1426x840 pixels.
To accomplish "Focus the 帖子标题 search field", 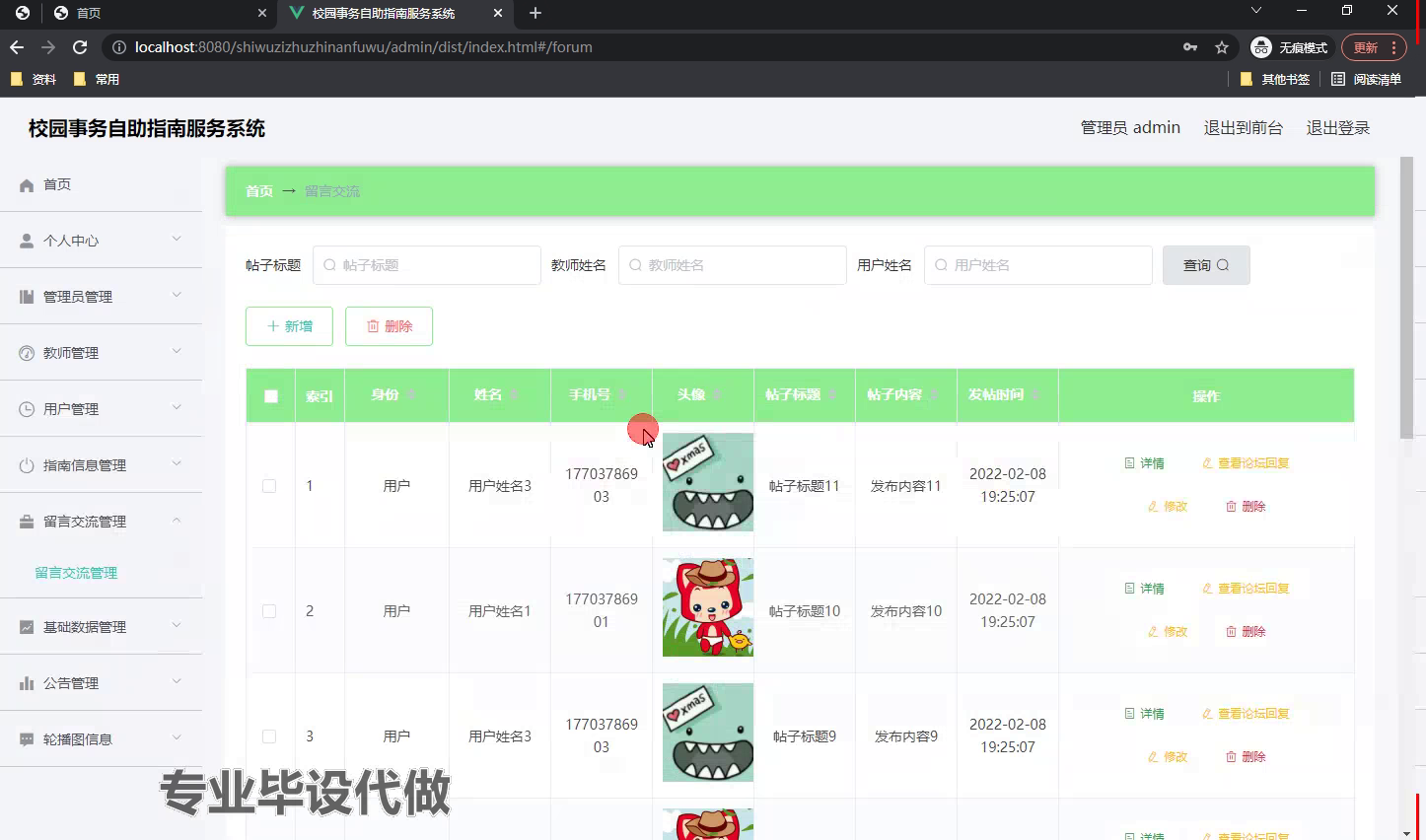I will click(427, 265).
